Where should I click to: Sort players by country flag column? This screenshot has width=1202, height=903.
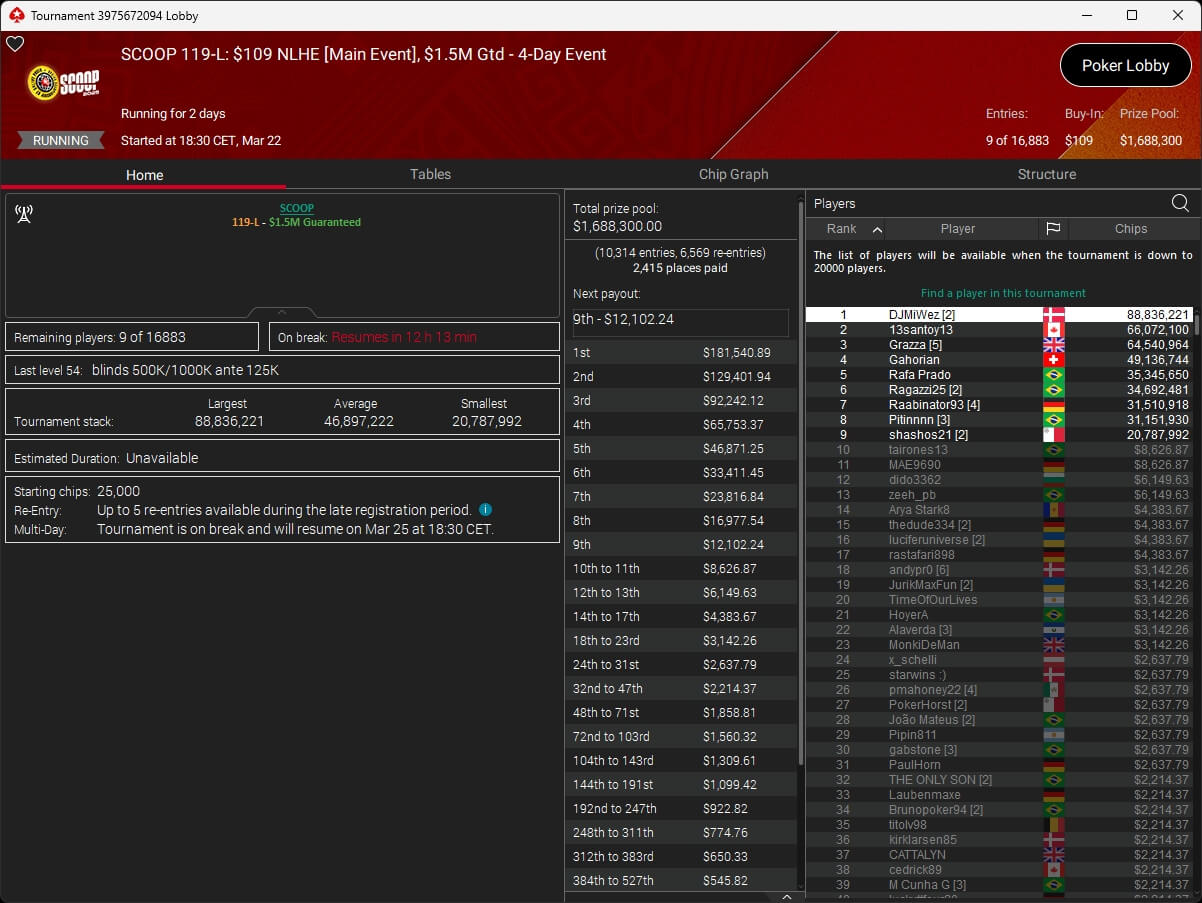[1053, 229]
